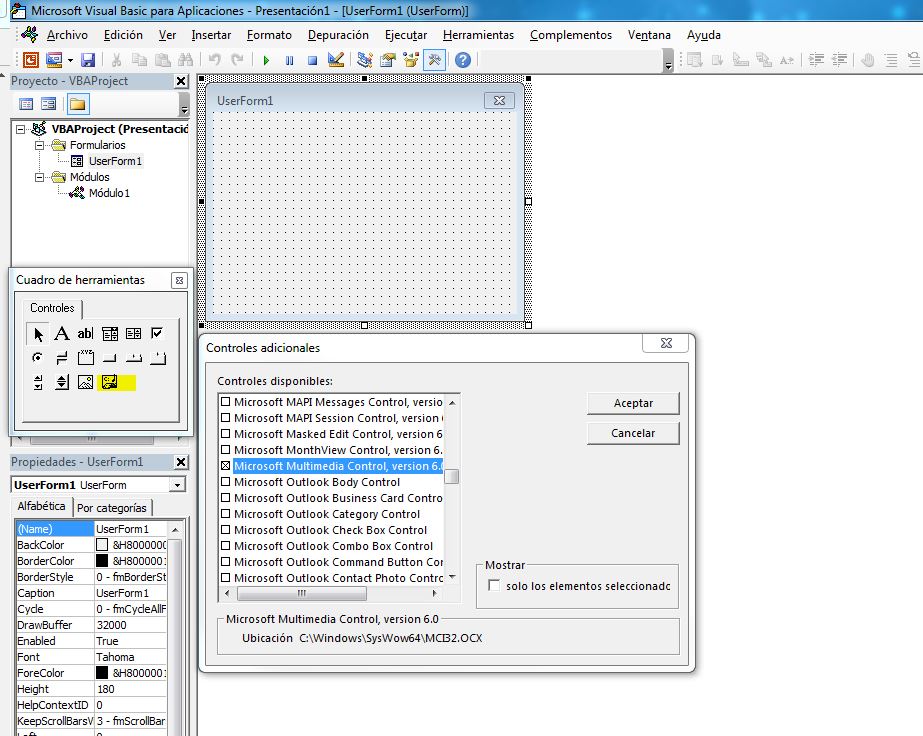The width and height of the screenshot is (923, 736).
Task: Open the UserForm1 object dropdown in Propiedades
Action: 177,485
